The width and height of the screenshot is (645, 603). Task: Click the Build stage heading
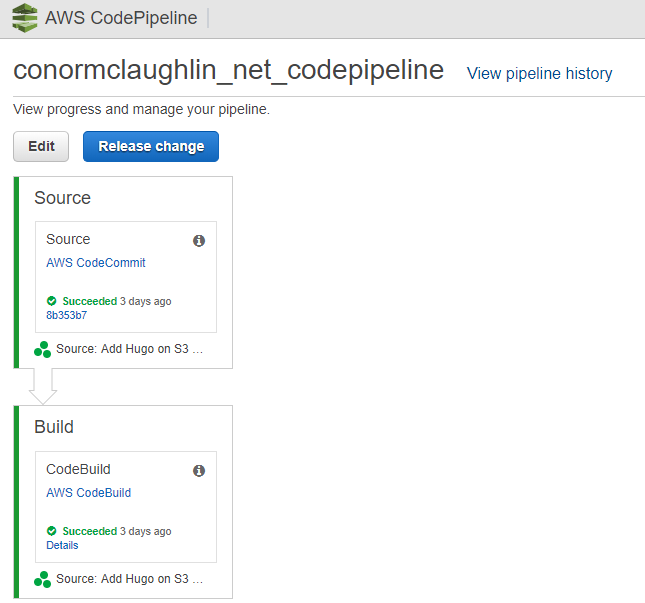click(54, 427)
